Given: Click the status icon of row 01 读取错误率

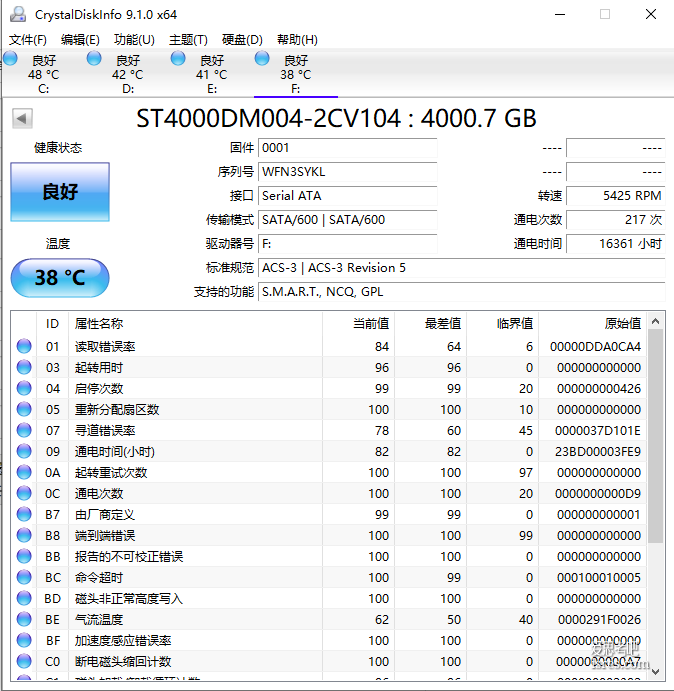Looking at the screenshot, I should tap(24, 346).
